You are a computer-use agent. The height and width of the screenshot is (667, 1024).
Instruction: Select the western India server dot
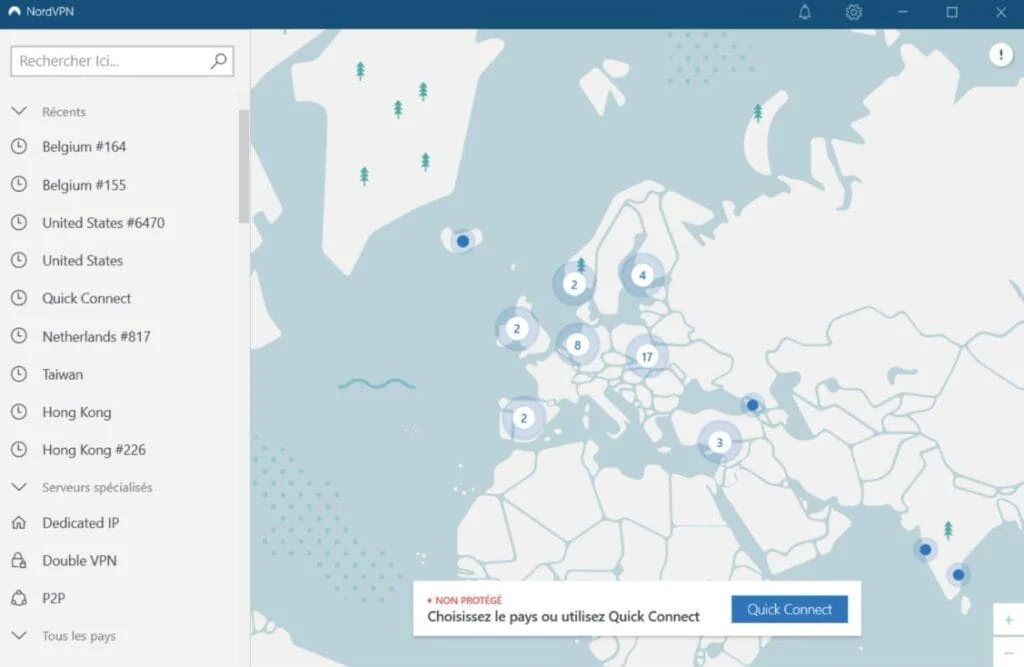925,549
